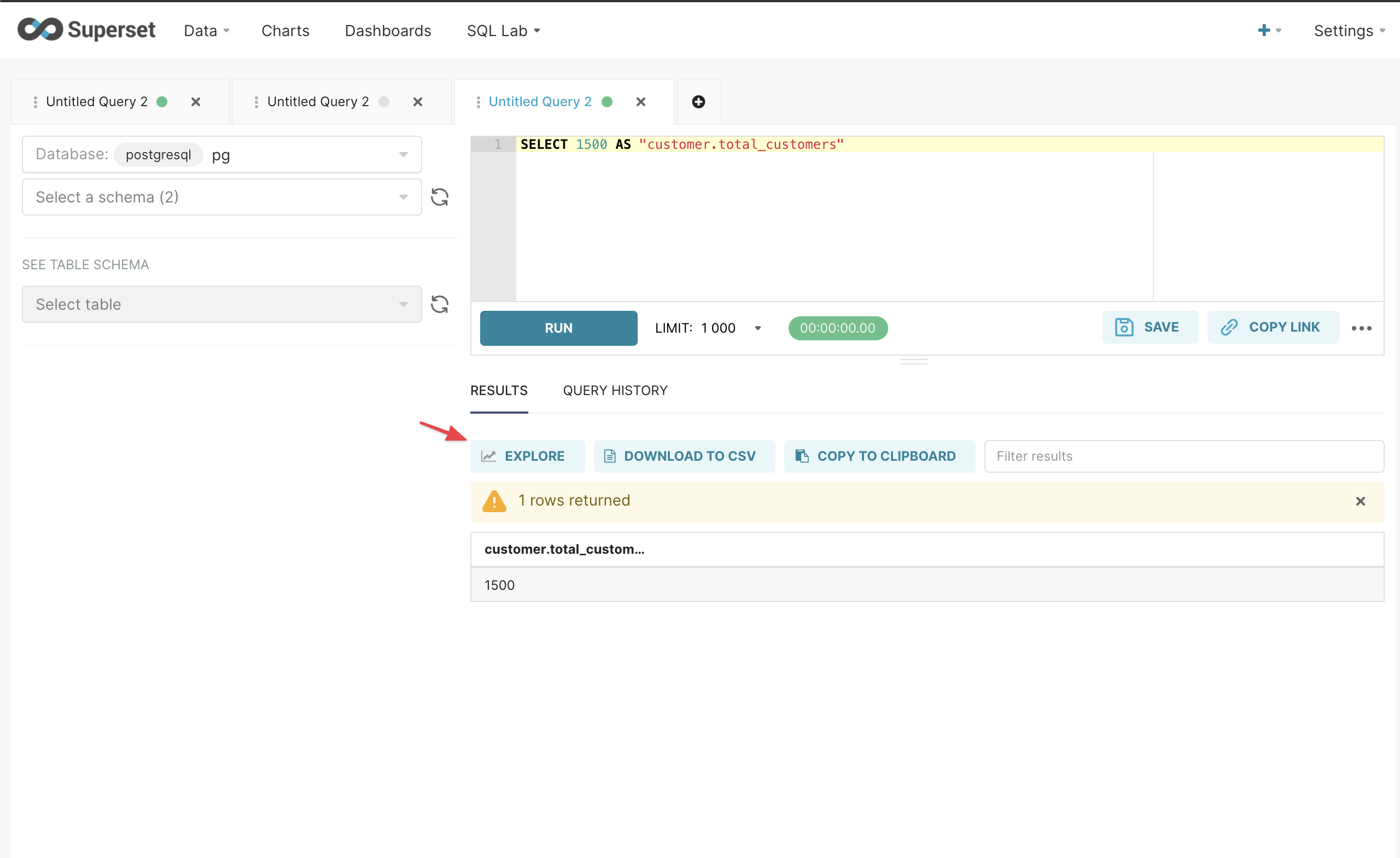
Task: Click drag handle dots on active query tab
Action: [x=478, y=102]
